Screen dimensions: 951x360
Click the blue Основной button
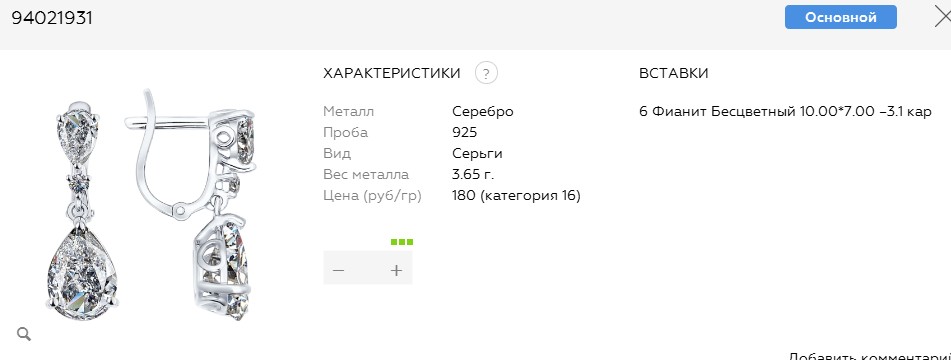click(x=841, y=18)
